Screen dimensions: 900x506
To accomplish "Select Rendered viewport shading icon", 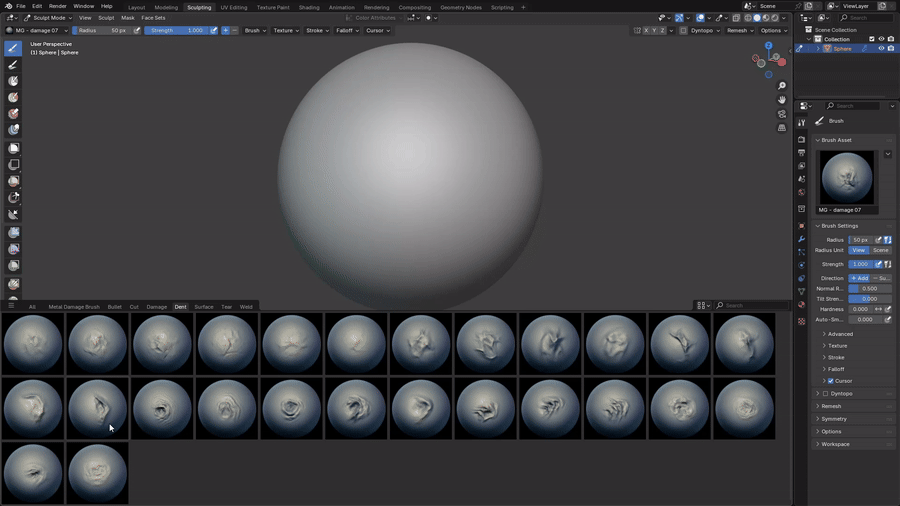I will coord(775,18).
